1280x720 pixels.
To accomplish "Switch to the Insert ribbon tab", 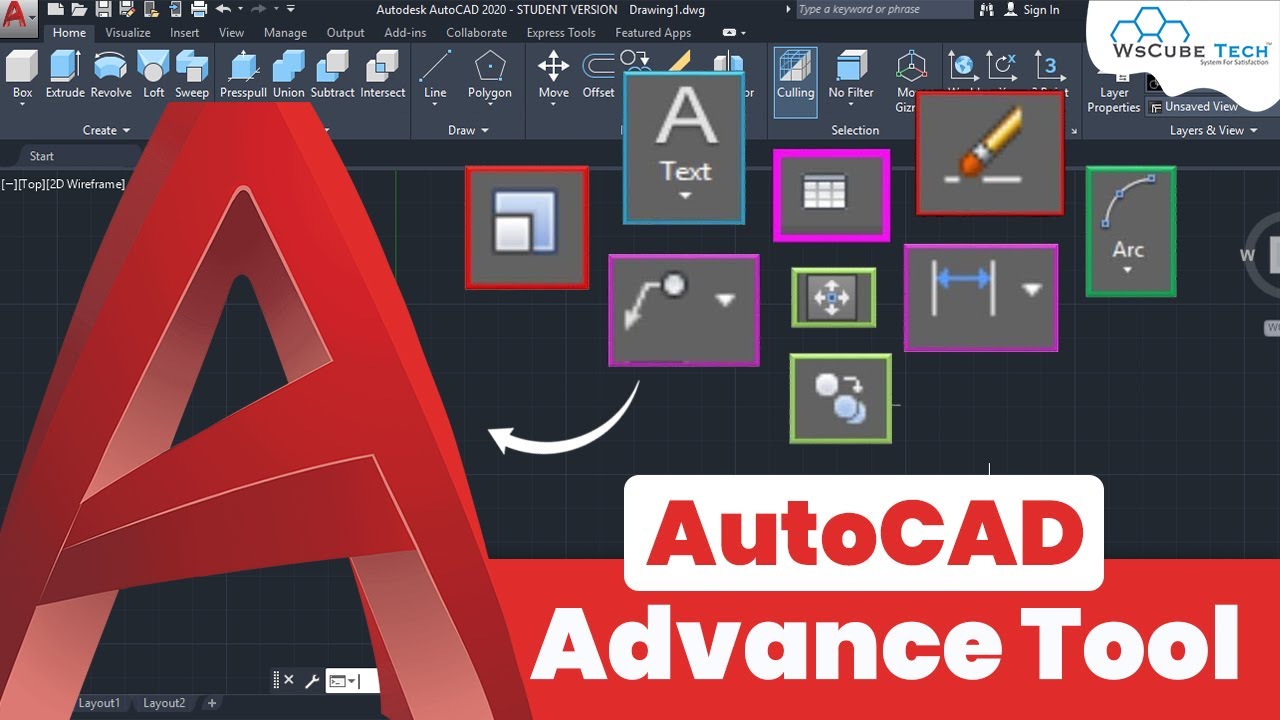I will click(184, 33).
